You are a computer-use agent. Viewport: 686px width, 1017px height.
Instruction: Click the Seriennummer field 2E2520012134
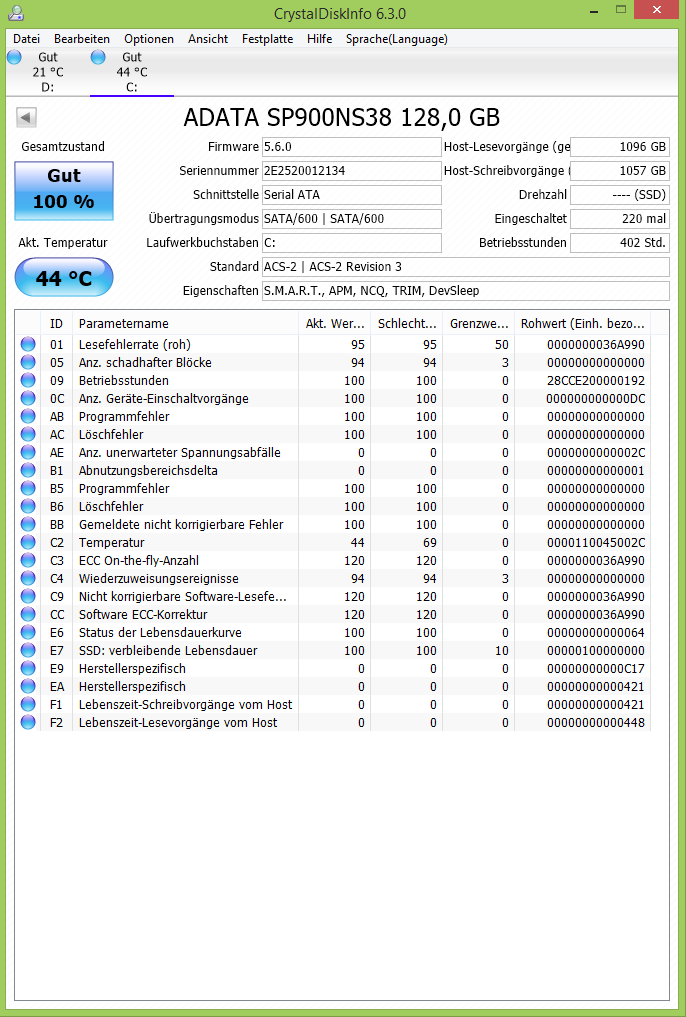click(x=351, y=171)
